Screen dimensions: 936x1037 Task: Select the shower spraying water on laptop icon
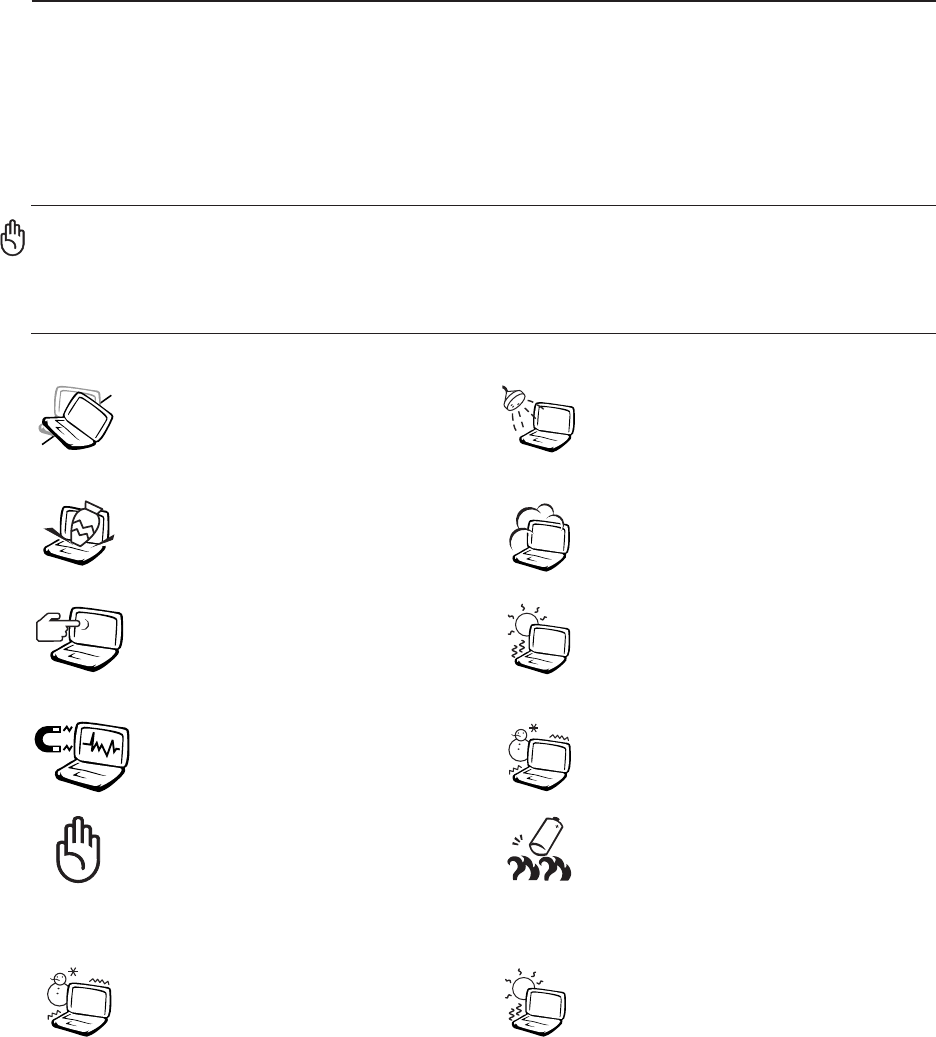538,418
